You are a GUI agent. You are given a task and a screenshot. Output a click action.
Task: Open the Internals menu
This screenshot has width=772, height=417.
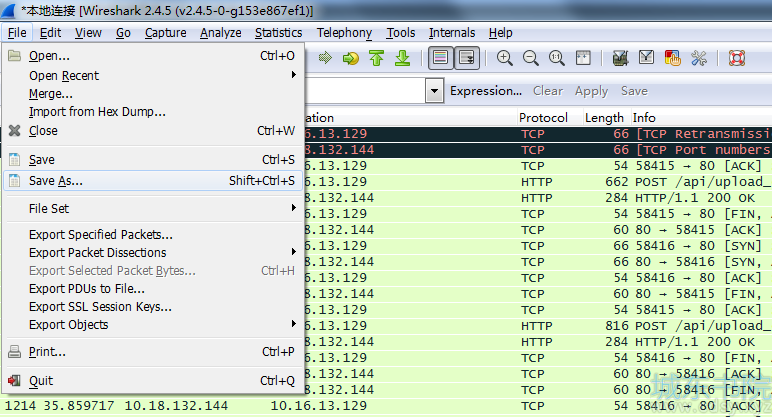click(x=451, y=33)
